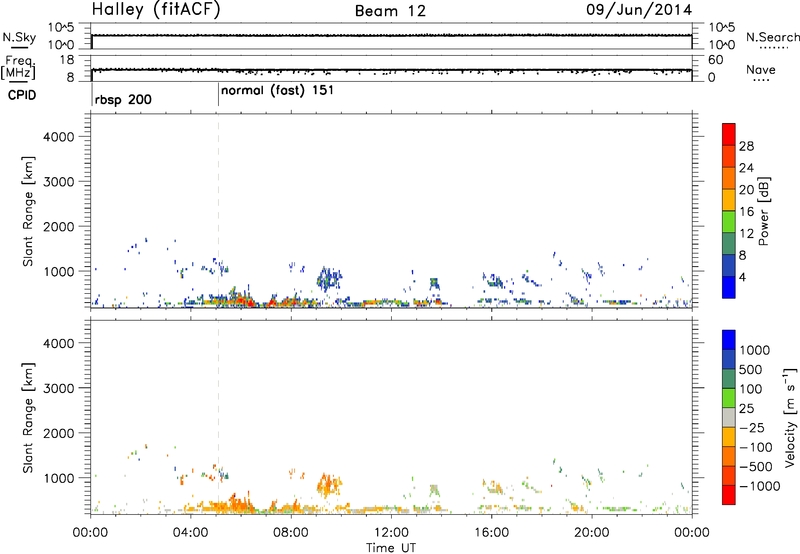The height and width of the screenshot is (554, 800).
Task: Click the 'N.Search' legend label
Action: tap(772, 37)
